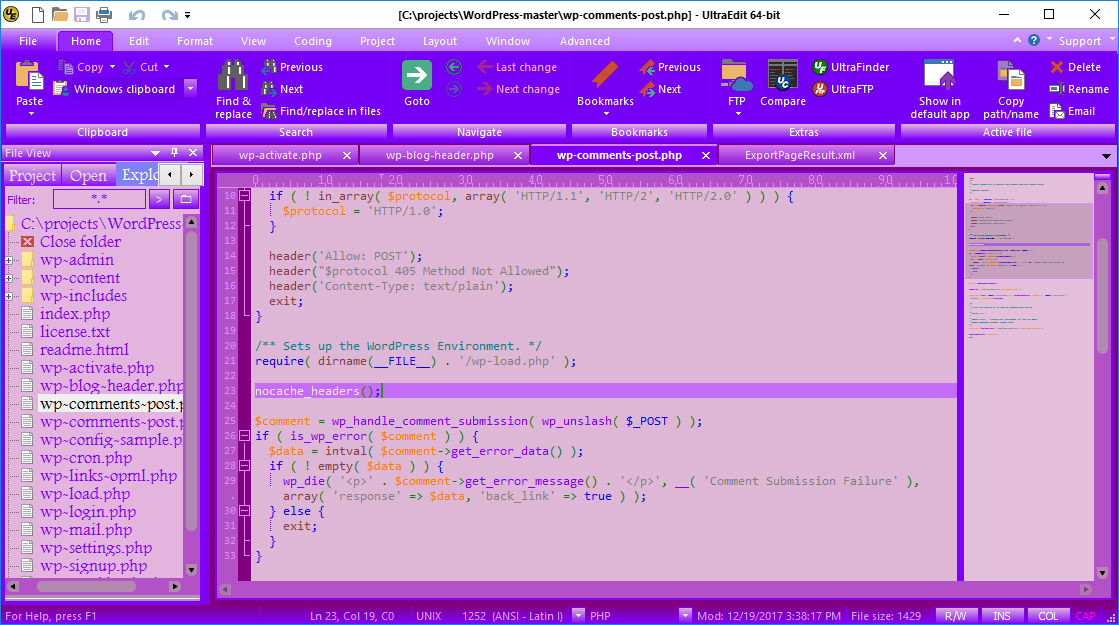Open the Windows clipboard dropdown
Viewport: 1119px width, 625px height.
tap(190, 89)
